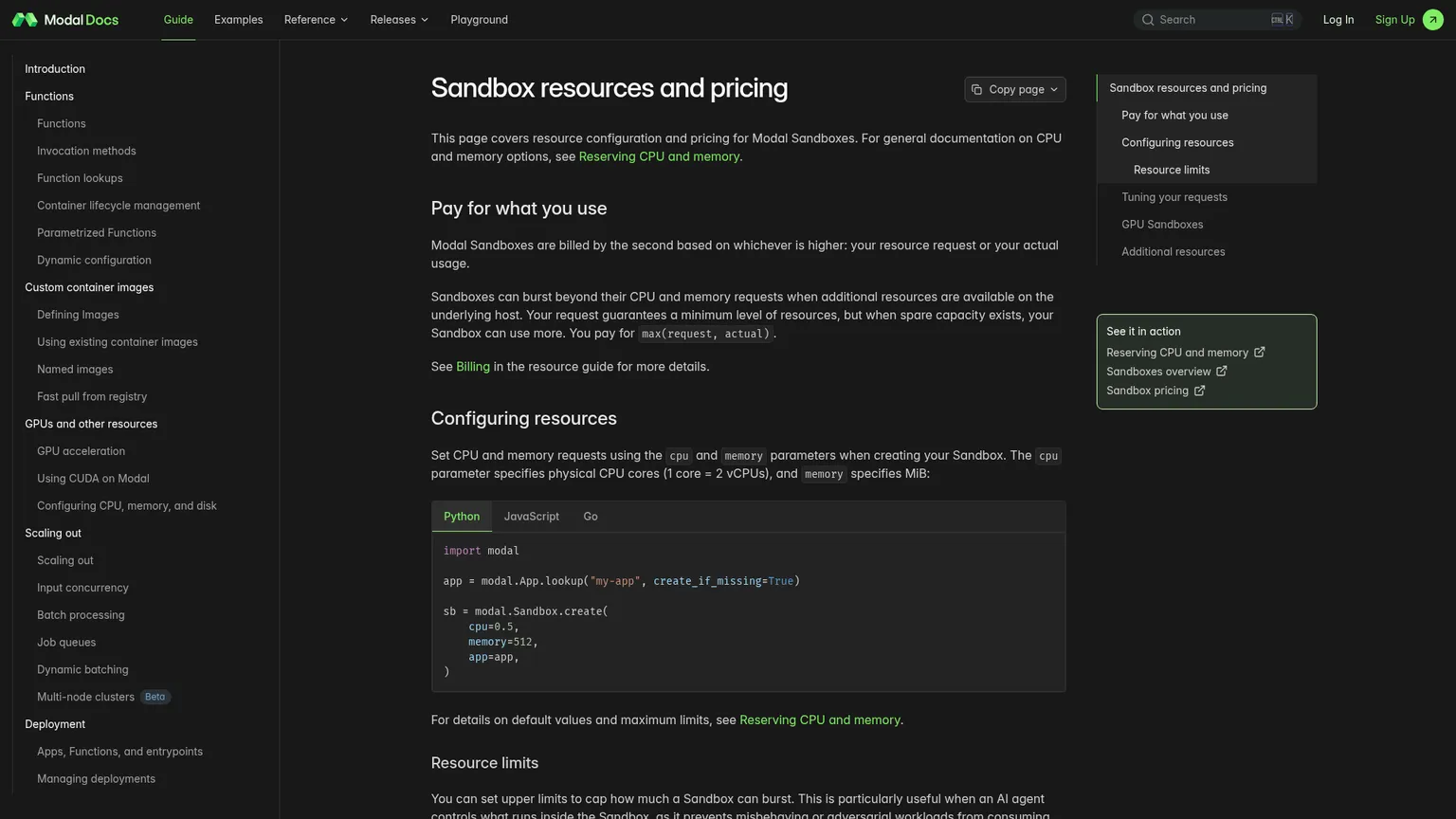Screen dimensions: 1456x819
Task: Open Playground from top navigation
Action: pos(479,20)
